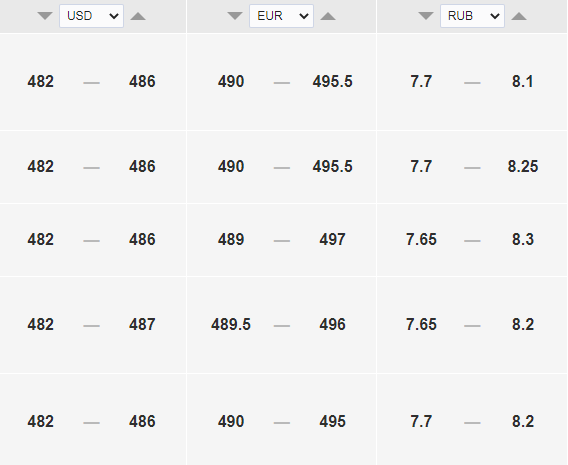The width and height of the screenshot is (568, 465).
Task: Select the 495.5 EUR sell rate in first row
Action: tap(332, 81)
